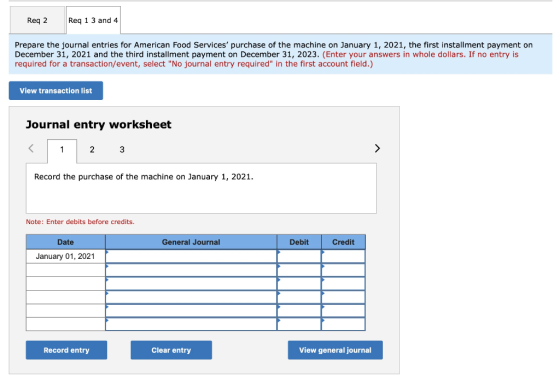
Task: Open account dropdown in first General Journal row
Action: 191,256
